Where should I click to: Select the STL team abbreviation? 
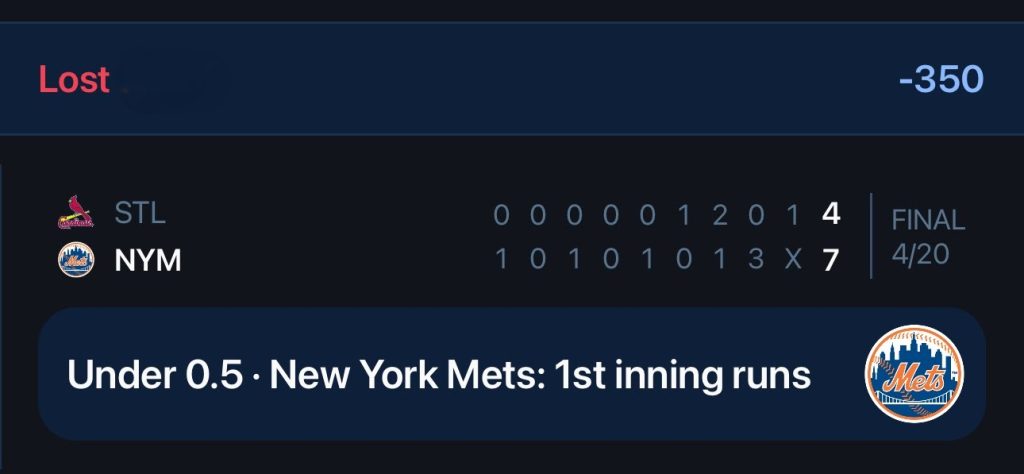(x=140, y=213)
